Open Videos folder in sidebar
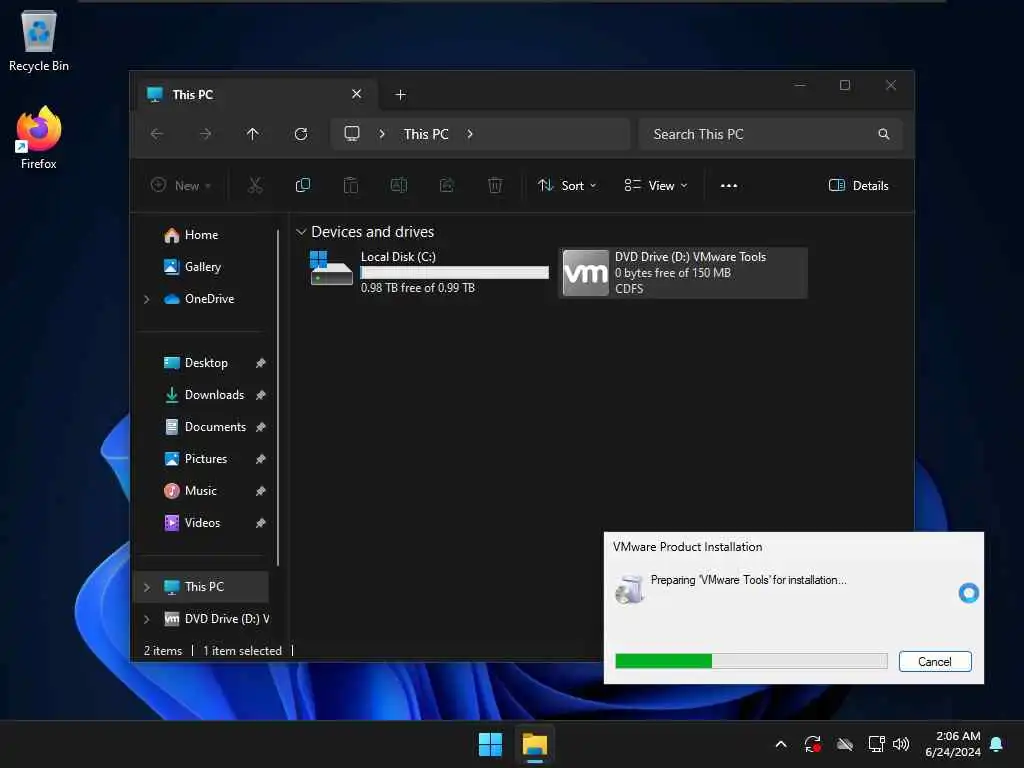The height and width of the screenshot is (768, 1024). tap(201, 523)
